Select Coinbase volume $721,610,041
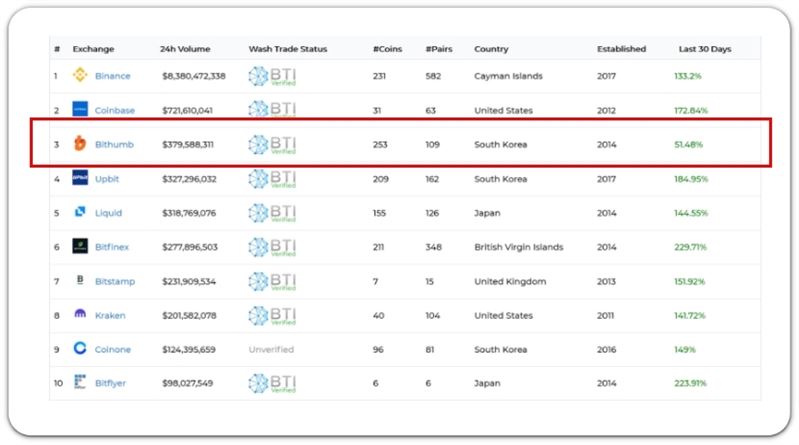Screen dimensions: 799x445 [x=188, y=110]
